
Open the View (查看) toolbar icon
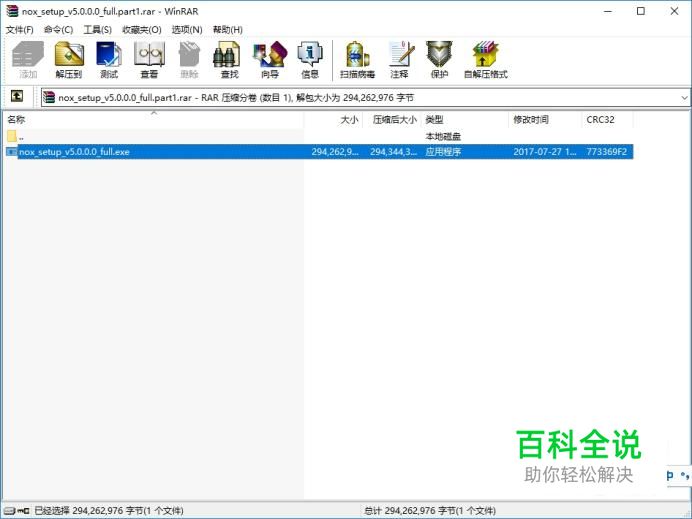coord(149,60)
